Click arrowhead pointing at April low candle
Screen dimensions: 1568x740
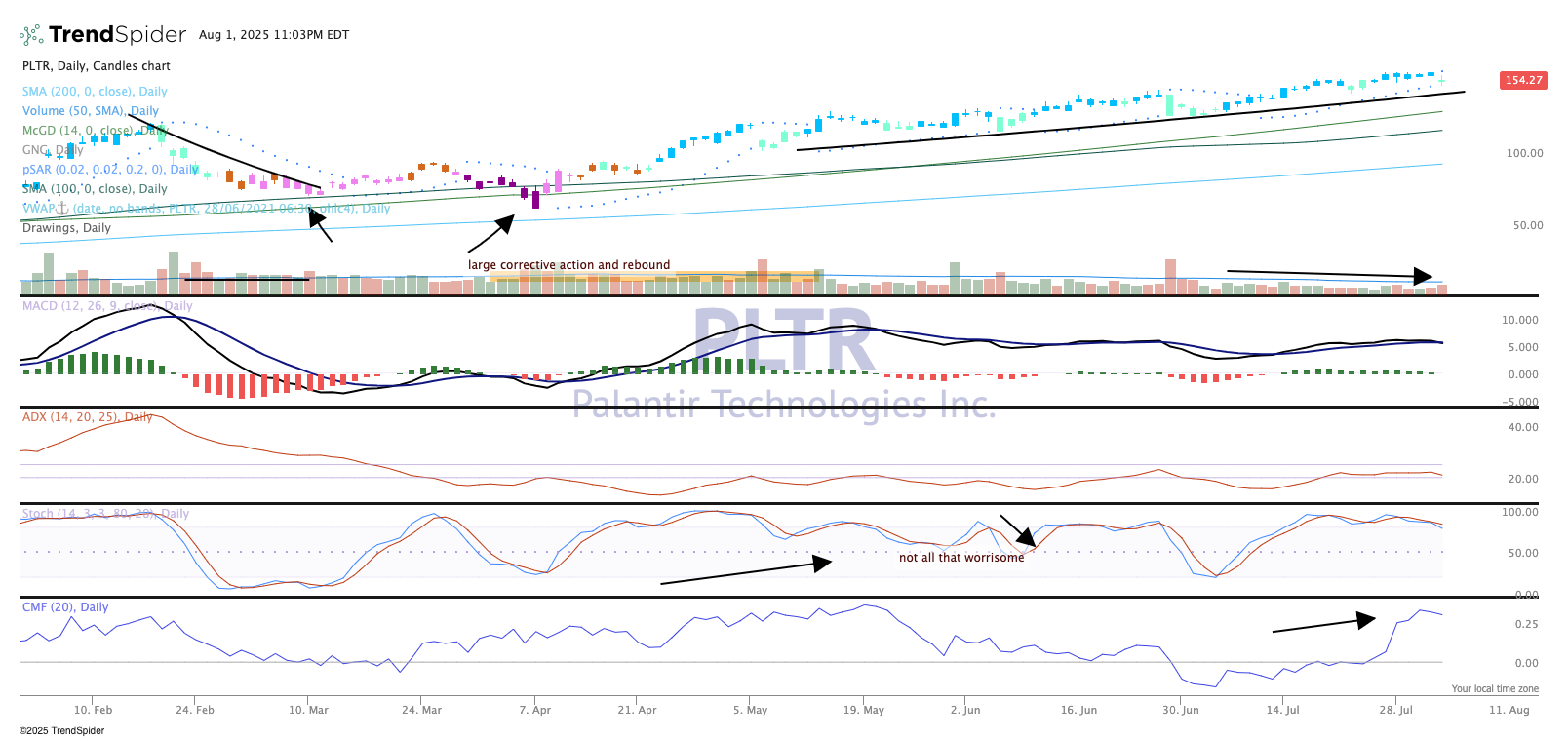[505, 224]
